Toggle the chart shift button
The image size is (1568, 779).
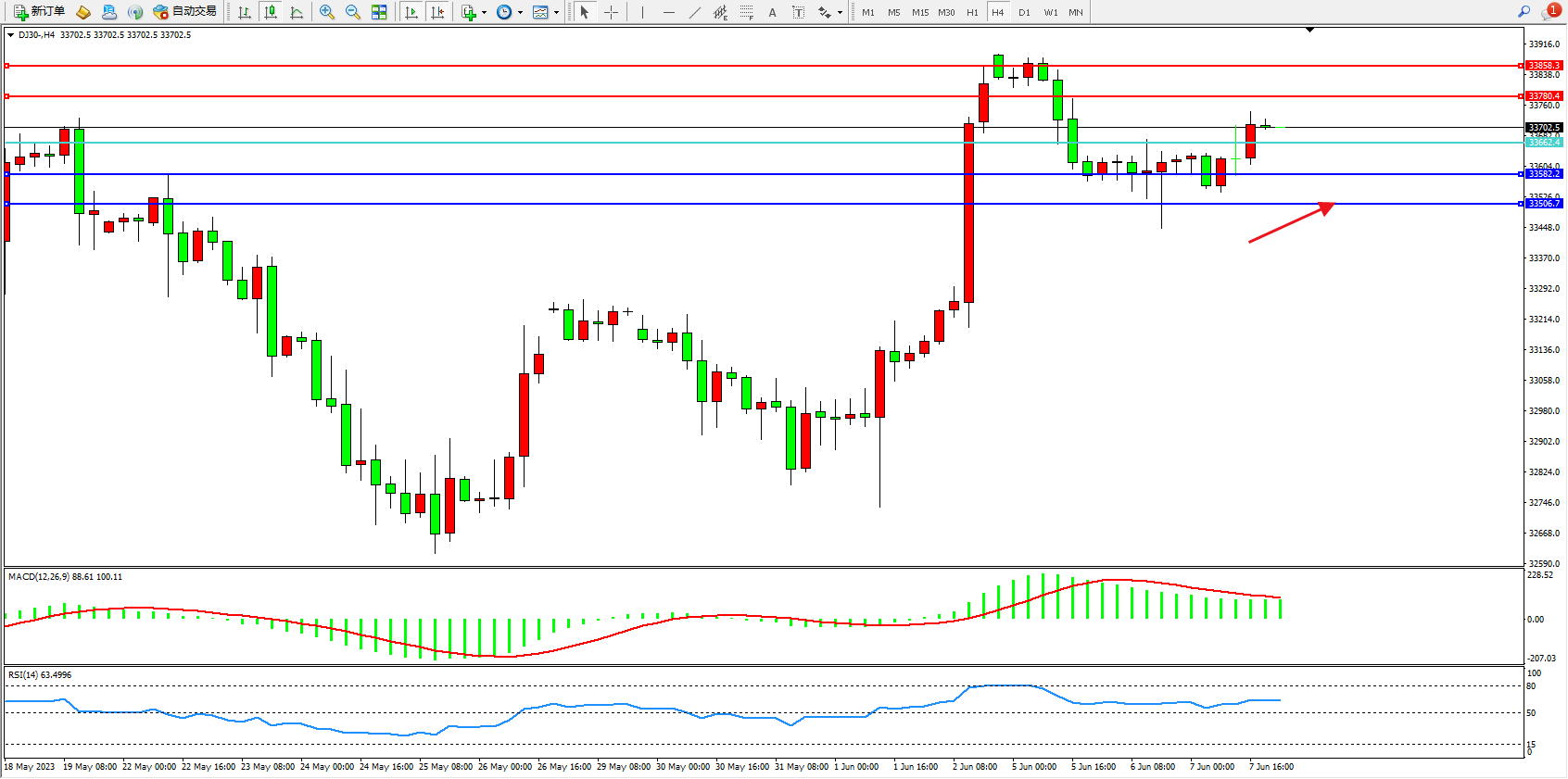pyautogui.click(x=437, y=12)
